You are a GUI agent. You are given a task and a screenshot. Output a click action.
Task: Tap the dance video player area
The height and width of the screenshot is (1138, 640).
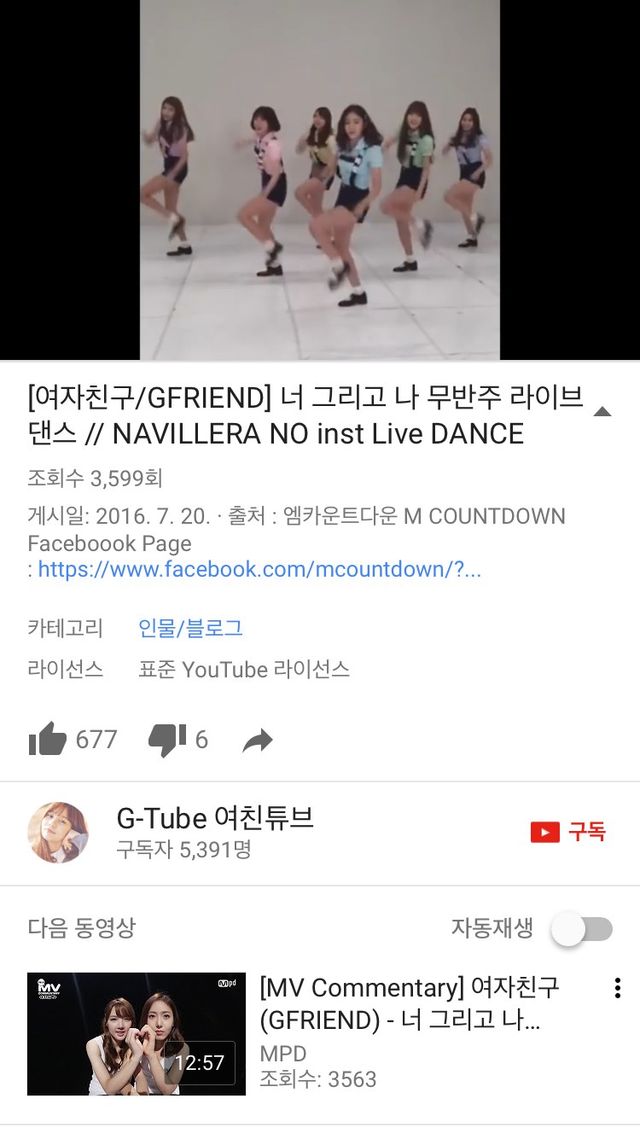(320, 179)
